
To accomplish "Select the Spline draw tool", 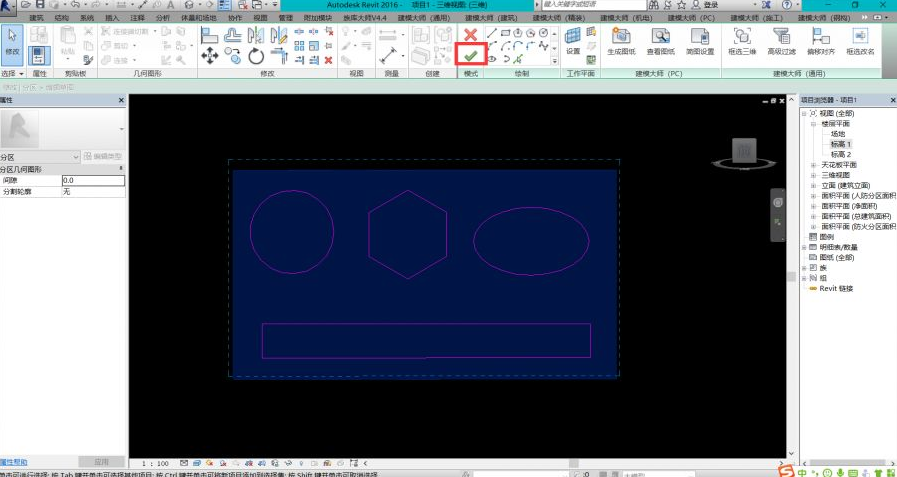I will [x=543, y=46].
